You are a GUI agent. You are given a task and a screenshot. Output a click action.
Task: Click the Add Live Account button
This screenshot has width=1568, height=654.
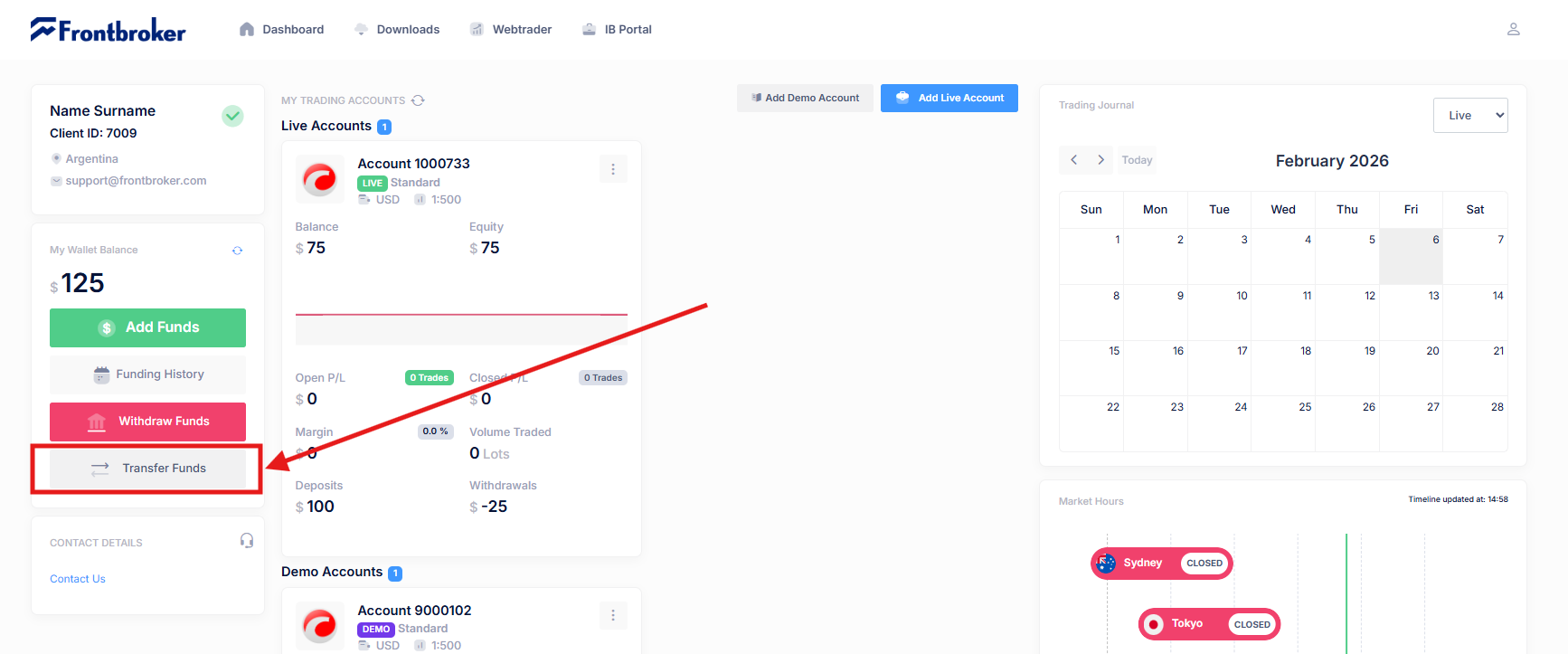pyautogui.click(x=949, y=98)
